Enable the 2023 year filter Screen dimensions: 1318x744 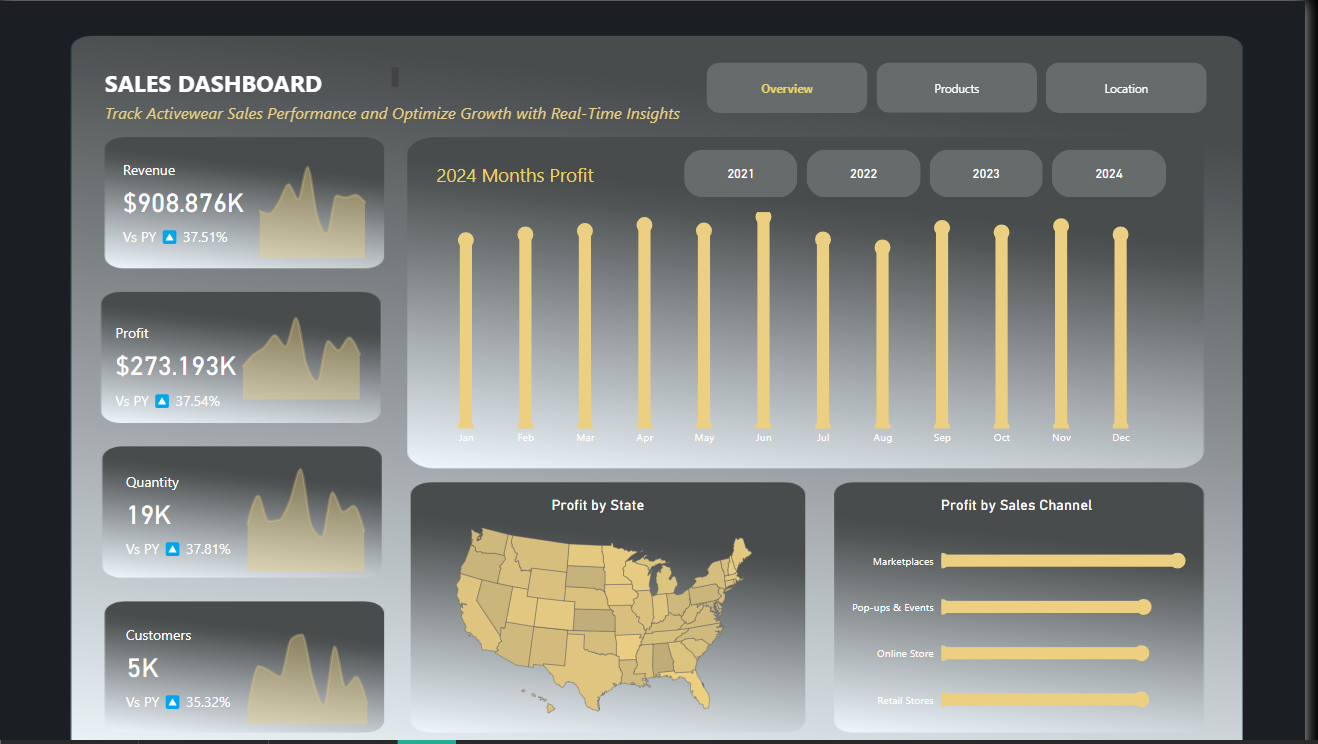point(985,173)
